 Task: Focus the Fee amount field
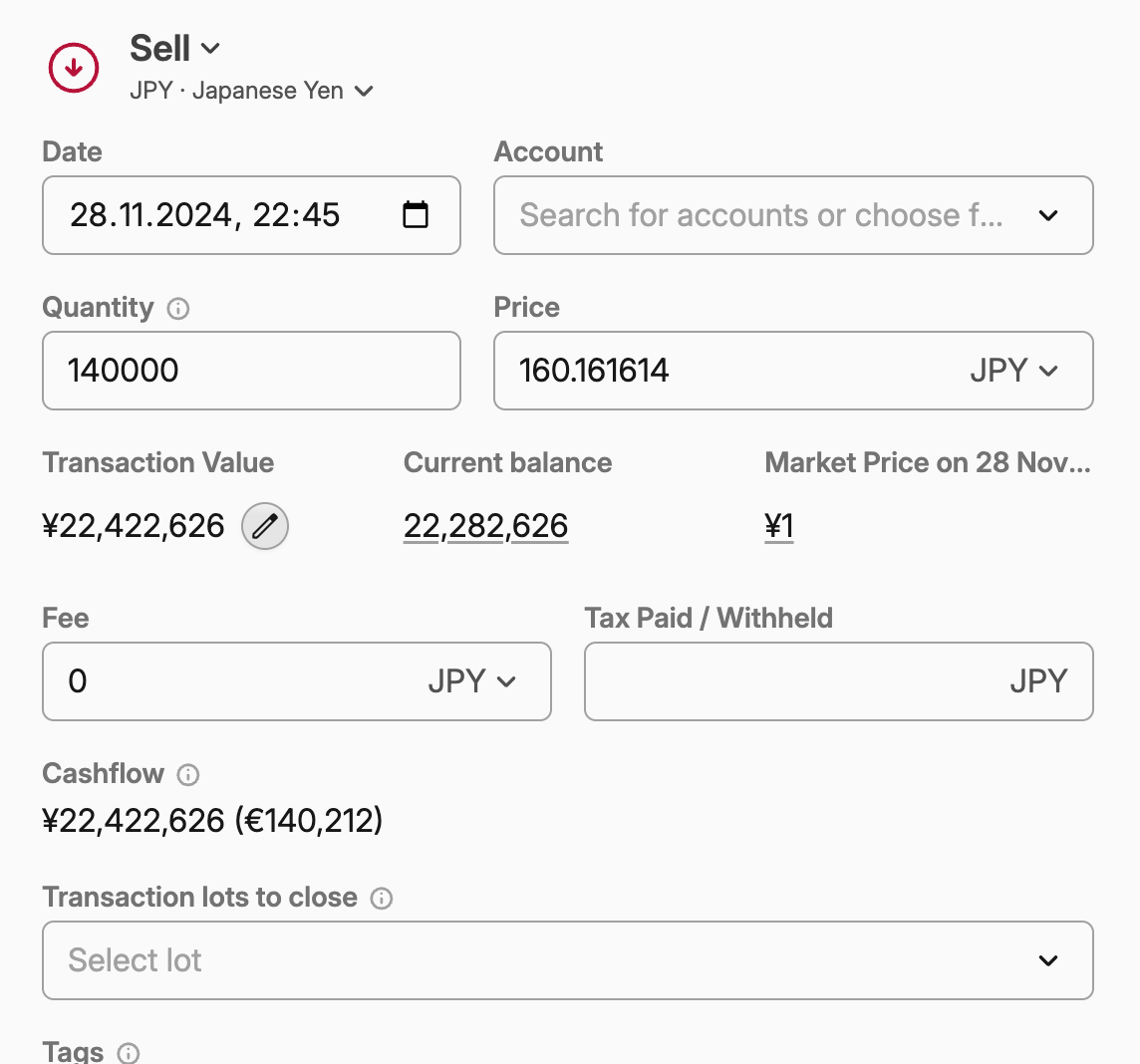click(x=229, y=681)
